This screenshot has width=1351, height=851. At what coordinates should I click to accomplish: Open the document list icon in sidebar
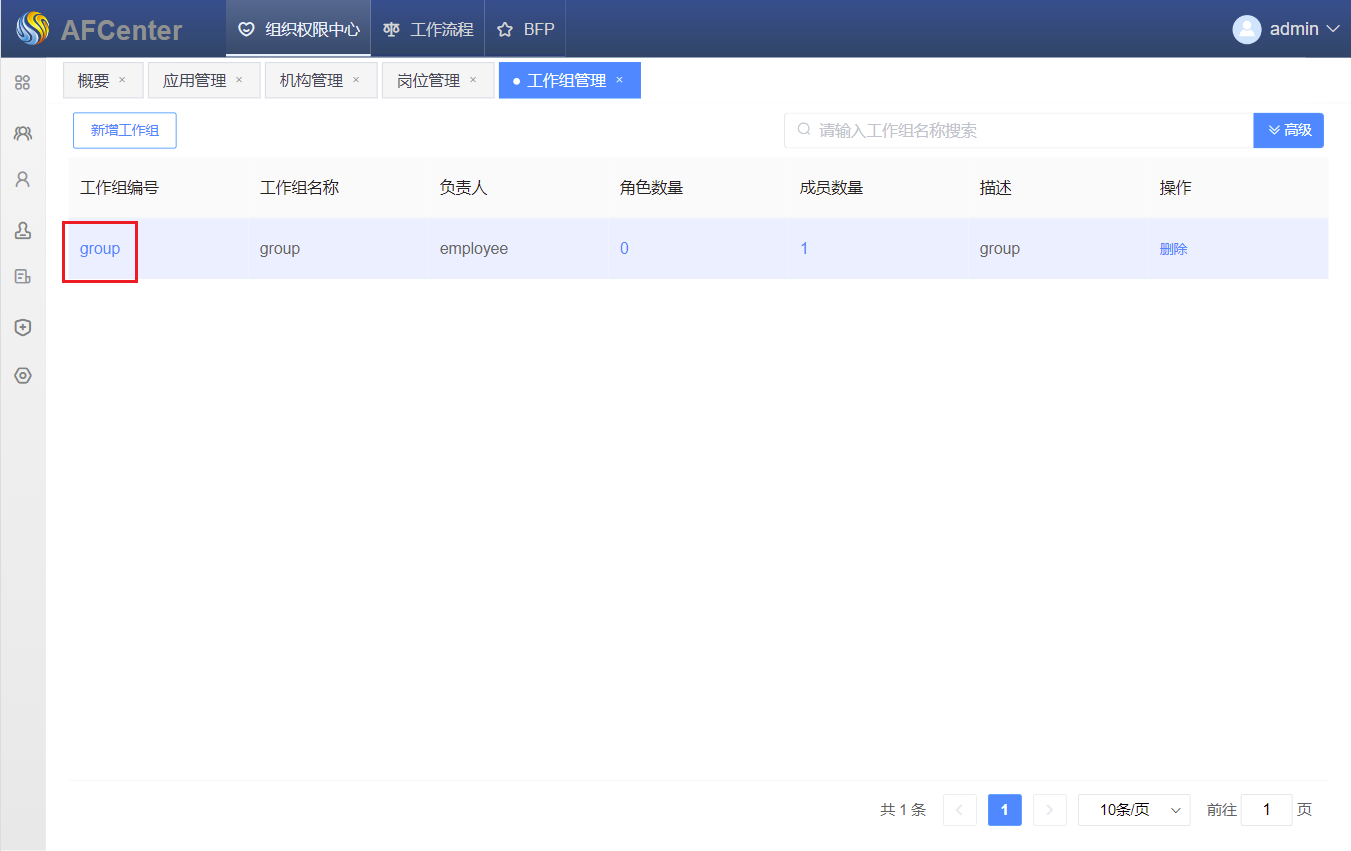(x=22, y=277)
